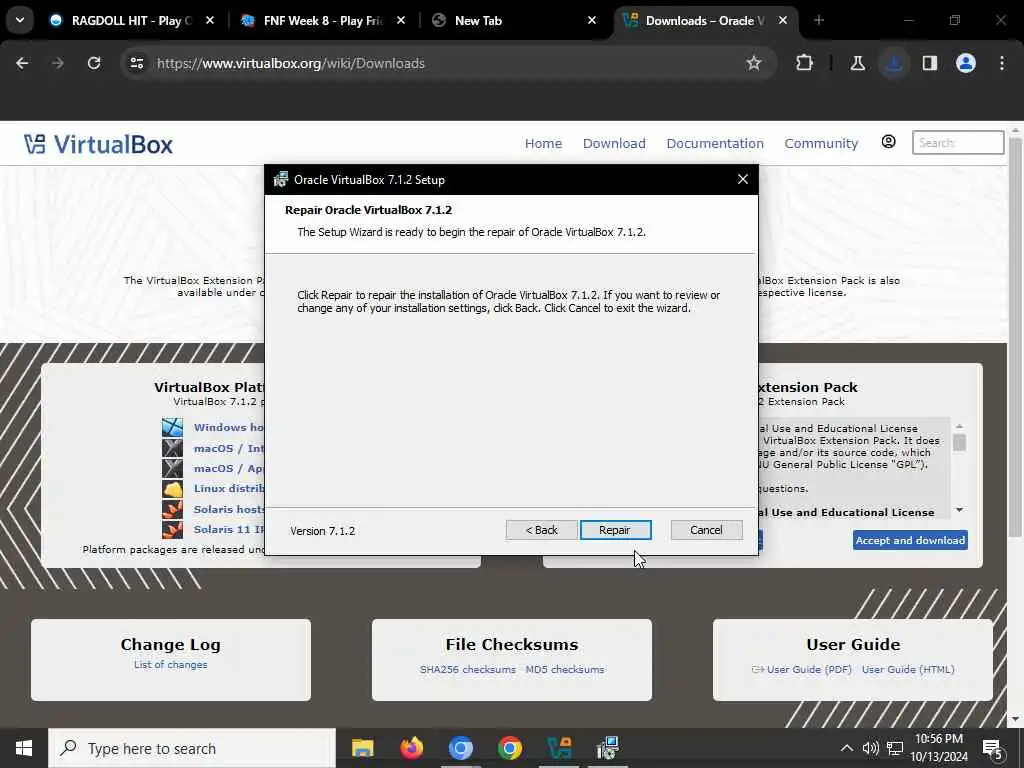Open Linux distributions download link
1024x768 pixels.
(229, 488)
